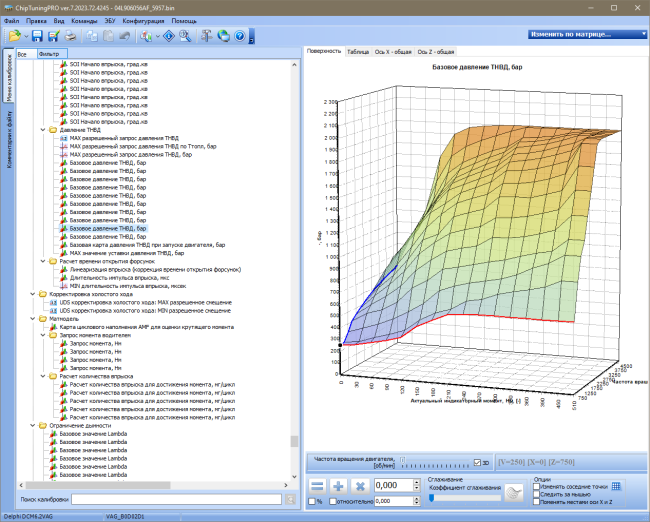This screenshot has width=650, height=522.
Task: Click the save-with-checksum toolbar icon
Action: pos(53,36)
